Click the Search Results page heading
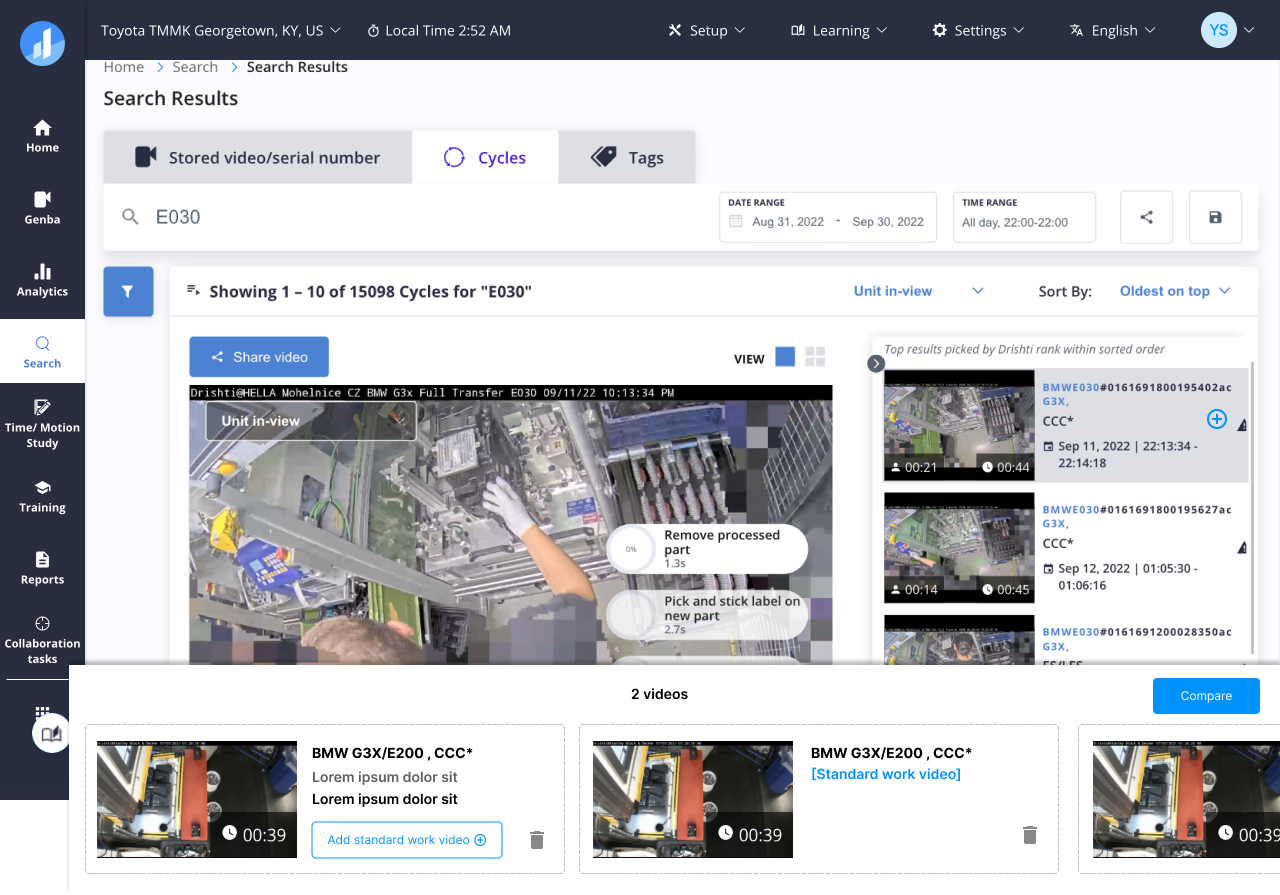1280x895 pixels. [x=171, y=98]
